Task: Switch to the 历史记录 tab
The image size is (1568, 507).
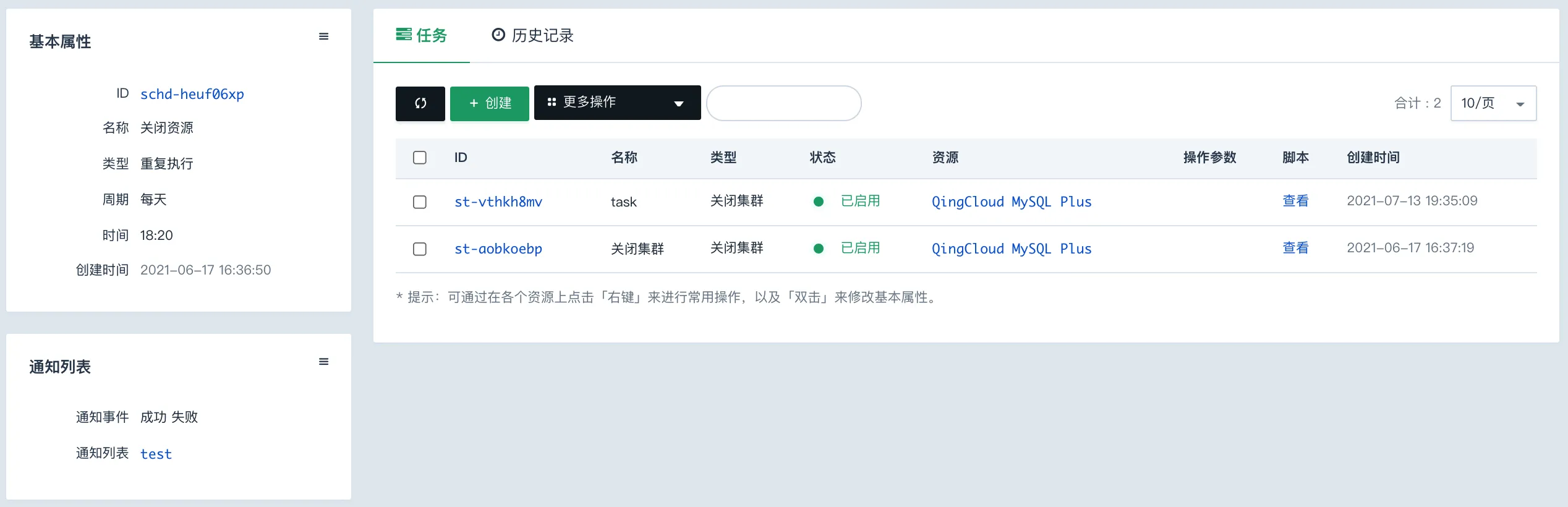Action: tap(532, 35)
